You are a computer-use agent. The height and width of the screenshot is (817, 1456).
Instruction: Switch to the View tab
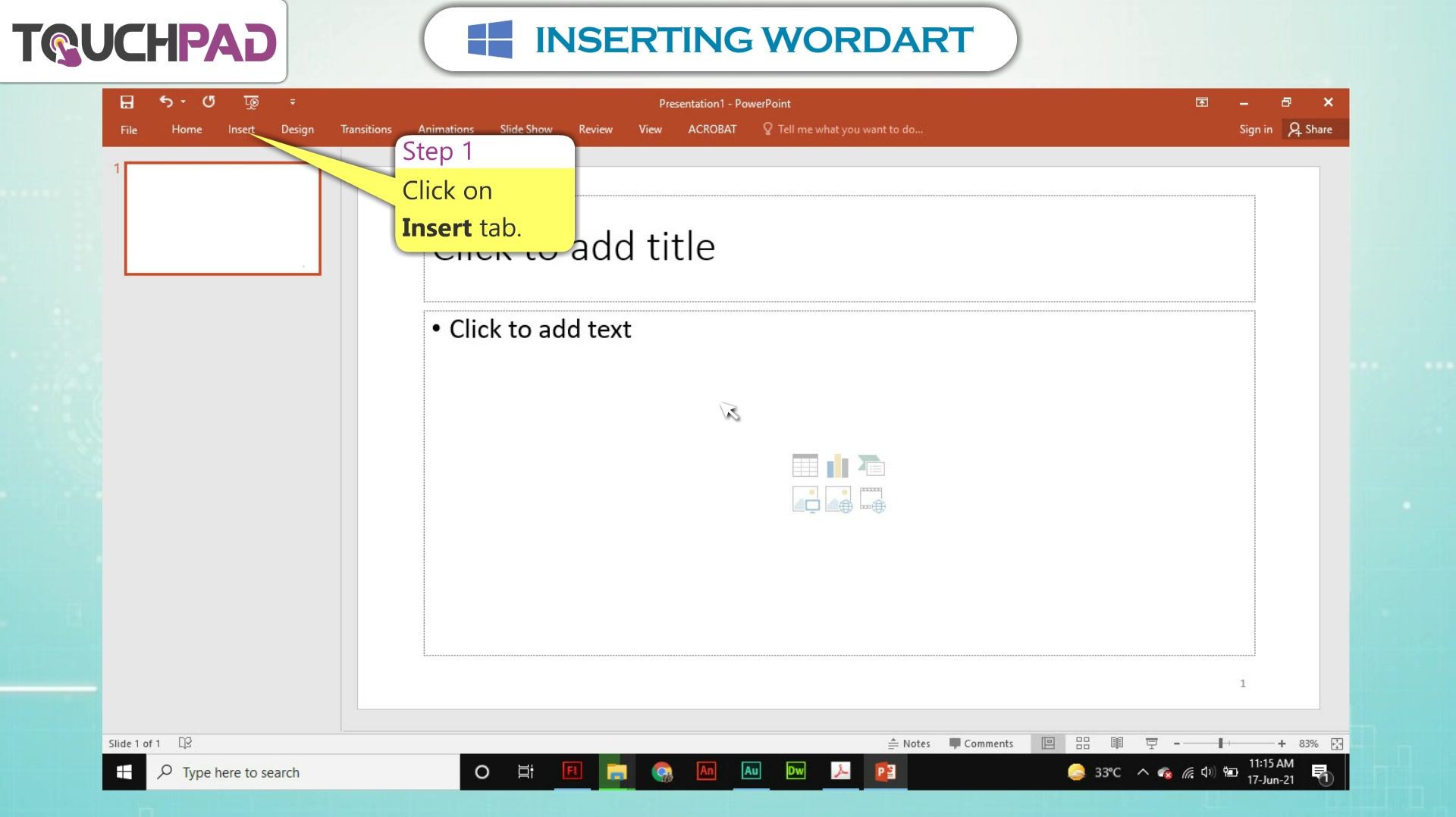[650, 130]
